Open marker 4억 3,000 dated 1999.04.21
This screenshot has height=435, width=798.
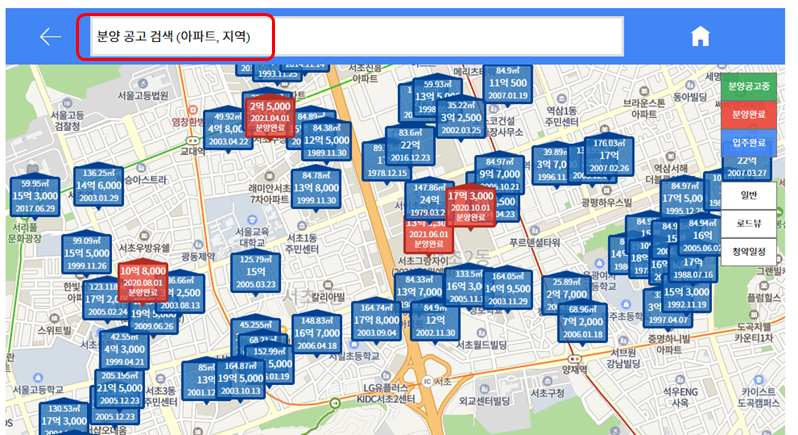coord(124,350)
